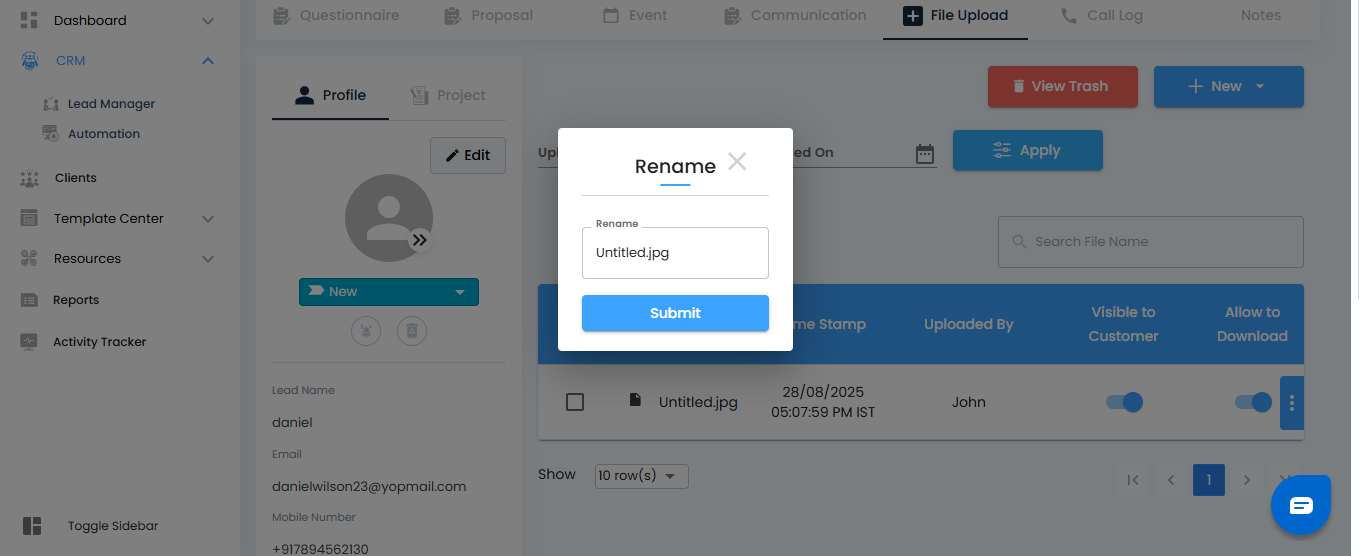Viewport: 1364px width, 556px height.
Task: Click the View Trash button
Action: 1062,86
